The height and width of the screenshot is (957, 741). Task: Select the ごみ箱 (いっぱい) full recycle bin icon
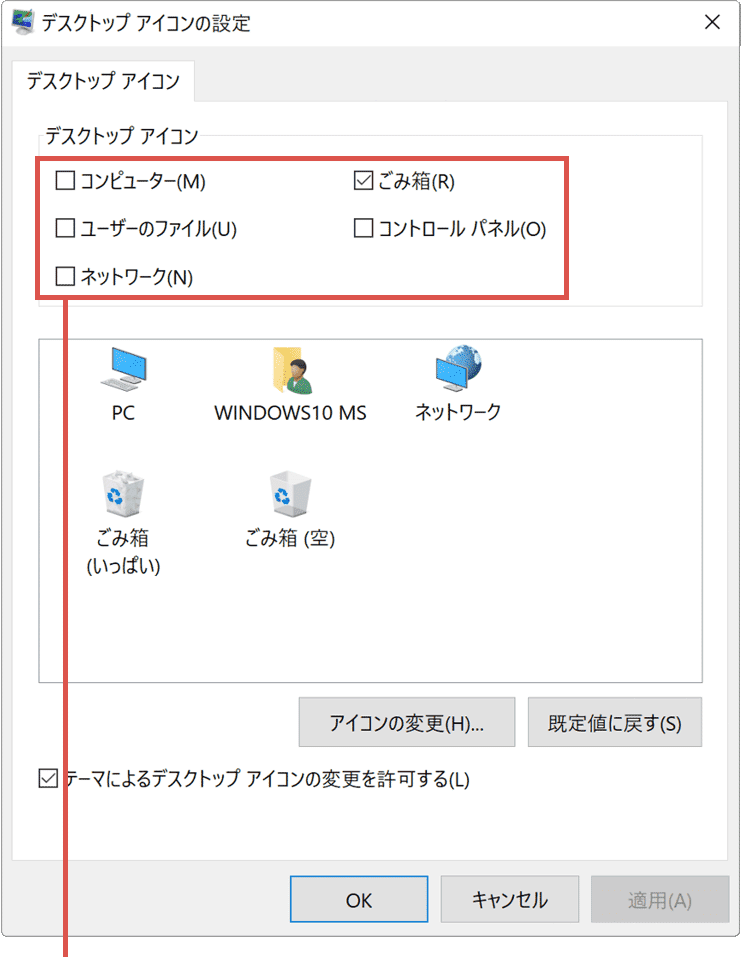tap(123, 493)
